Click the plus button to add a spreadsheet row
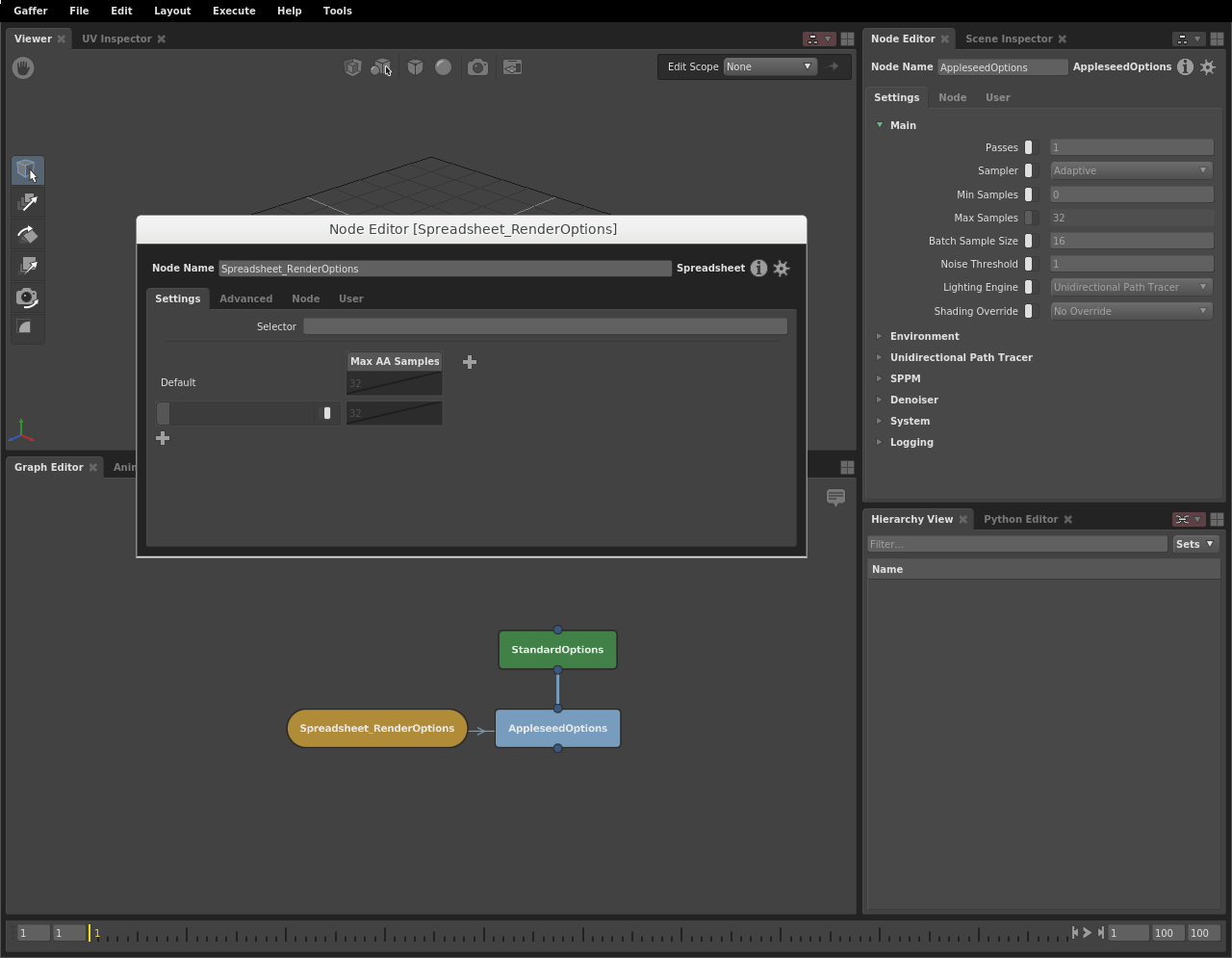The height and width of the screenshot is (958, 1232). click(x=163, y=438)
